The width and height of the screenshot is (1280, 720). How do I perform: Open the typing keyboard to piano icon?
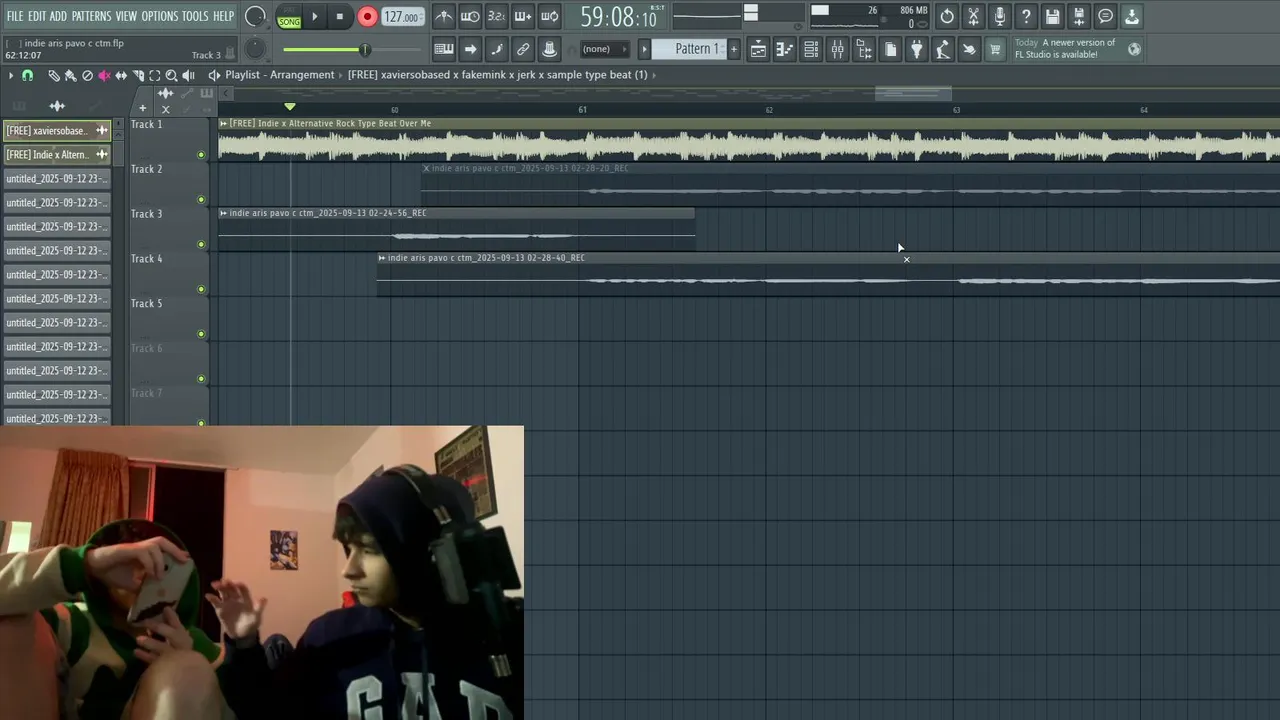[443, 49]
